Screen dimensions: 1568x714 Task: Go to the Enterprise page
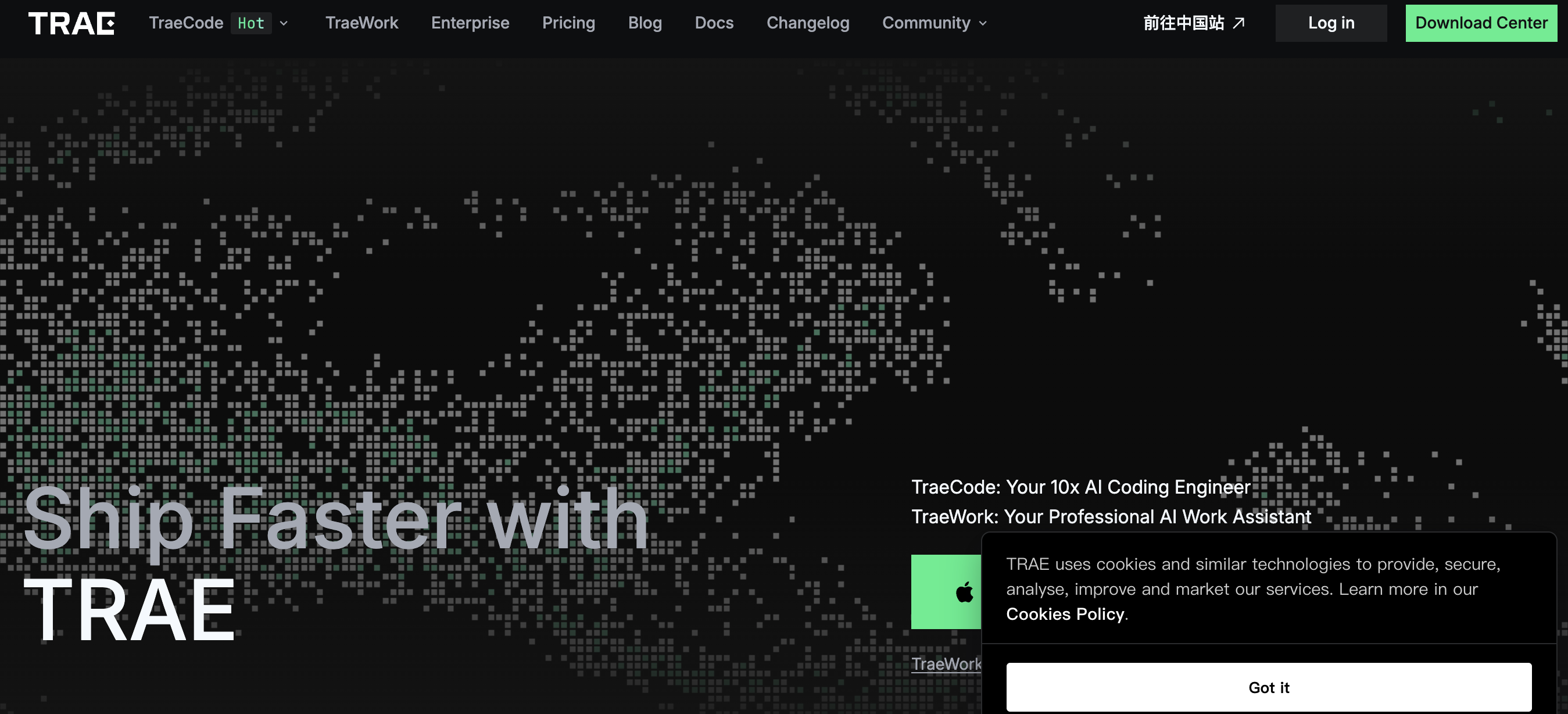coord(470,23)
